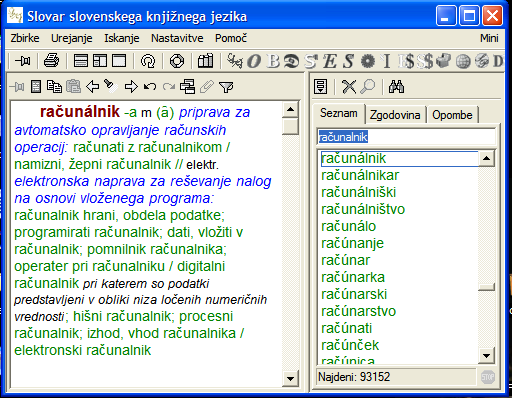Select the SSKJ dictionary logo icon

(235, 61)
